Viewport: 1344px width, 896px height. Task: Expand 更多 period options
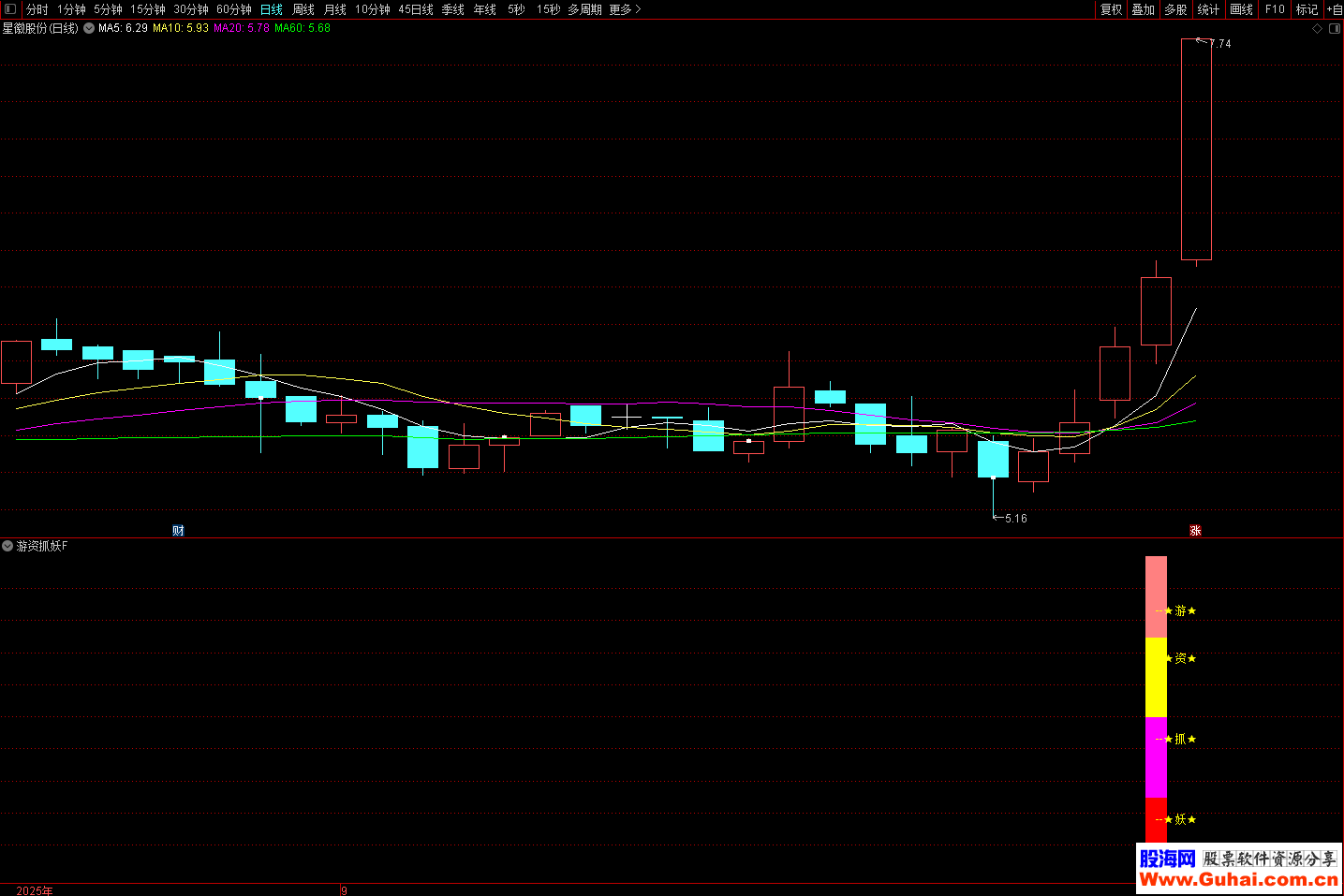[x=625, y=9]
